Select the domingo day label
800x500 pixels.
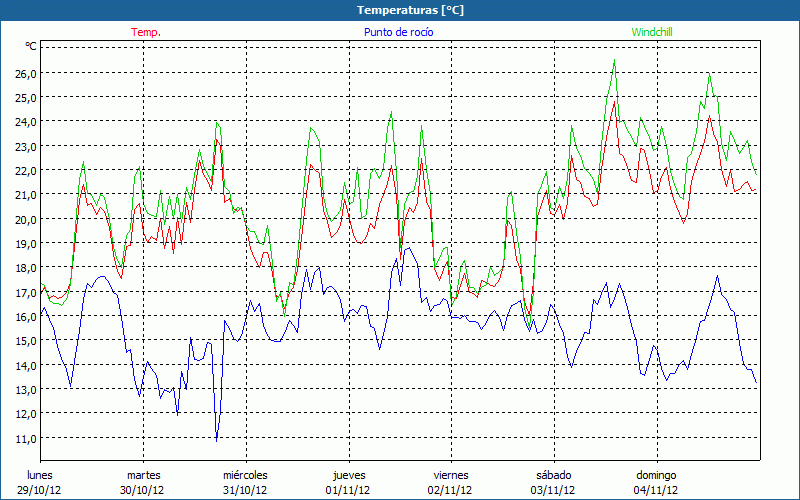click(x=656, y=475)
